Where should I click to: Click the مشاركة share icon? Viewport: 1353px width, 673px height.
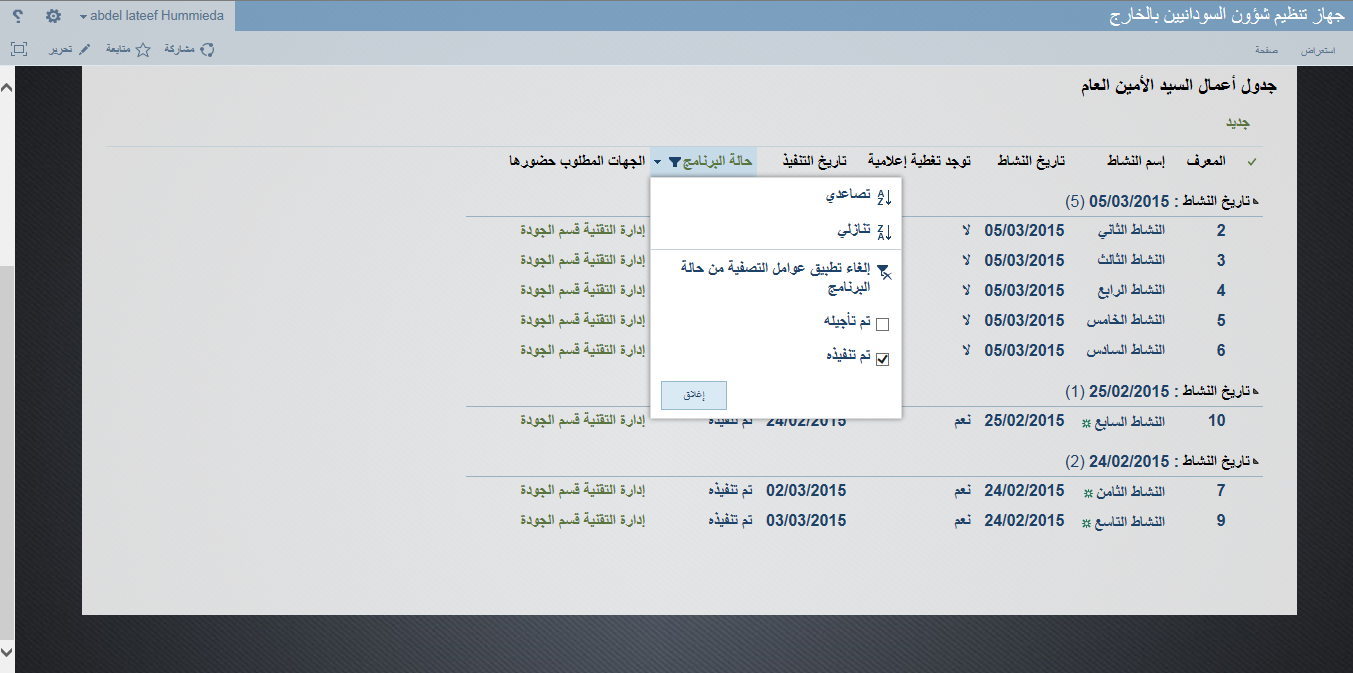pyautogui.click(x=208, y=49)
